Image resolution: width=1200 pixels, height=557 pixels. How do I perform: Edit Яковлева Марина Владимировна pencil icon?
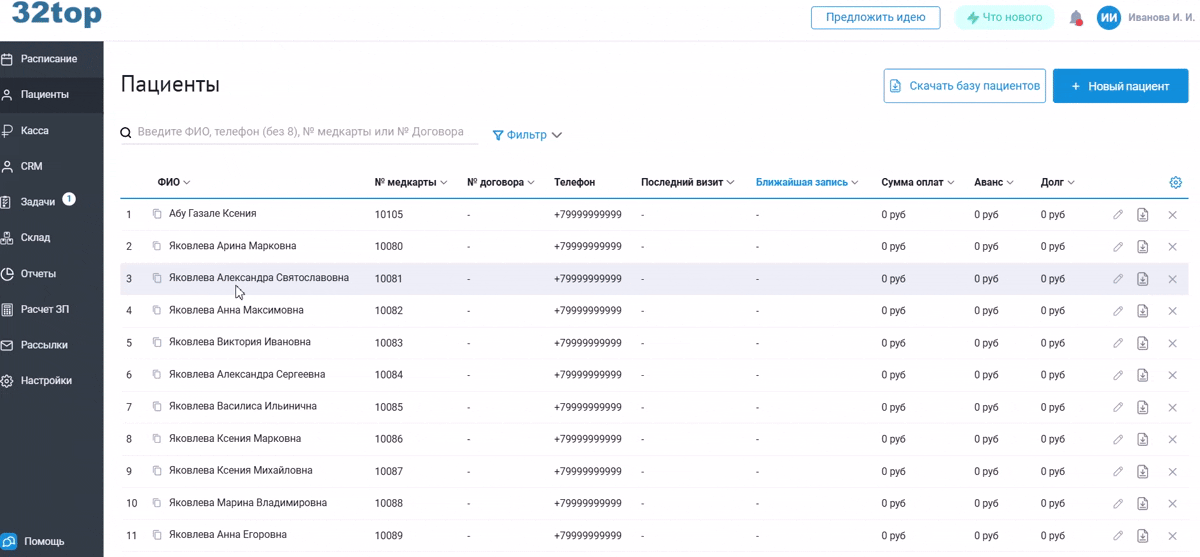pyautogui.click(x=1118, y=503)
